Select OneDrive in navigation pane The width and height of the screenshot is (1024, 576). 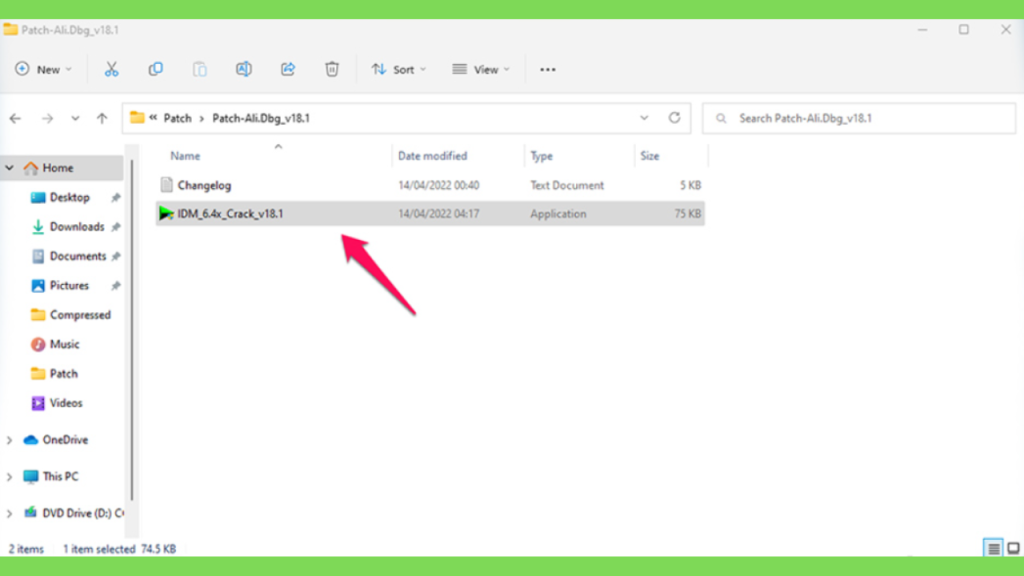click(65, 440)
